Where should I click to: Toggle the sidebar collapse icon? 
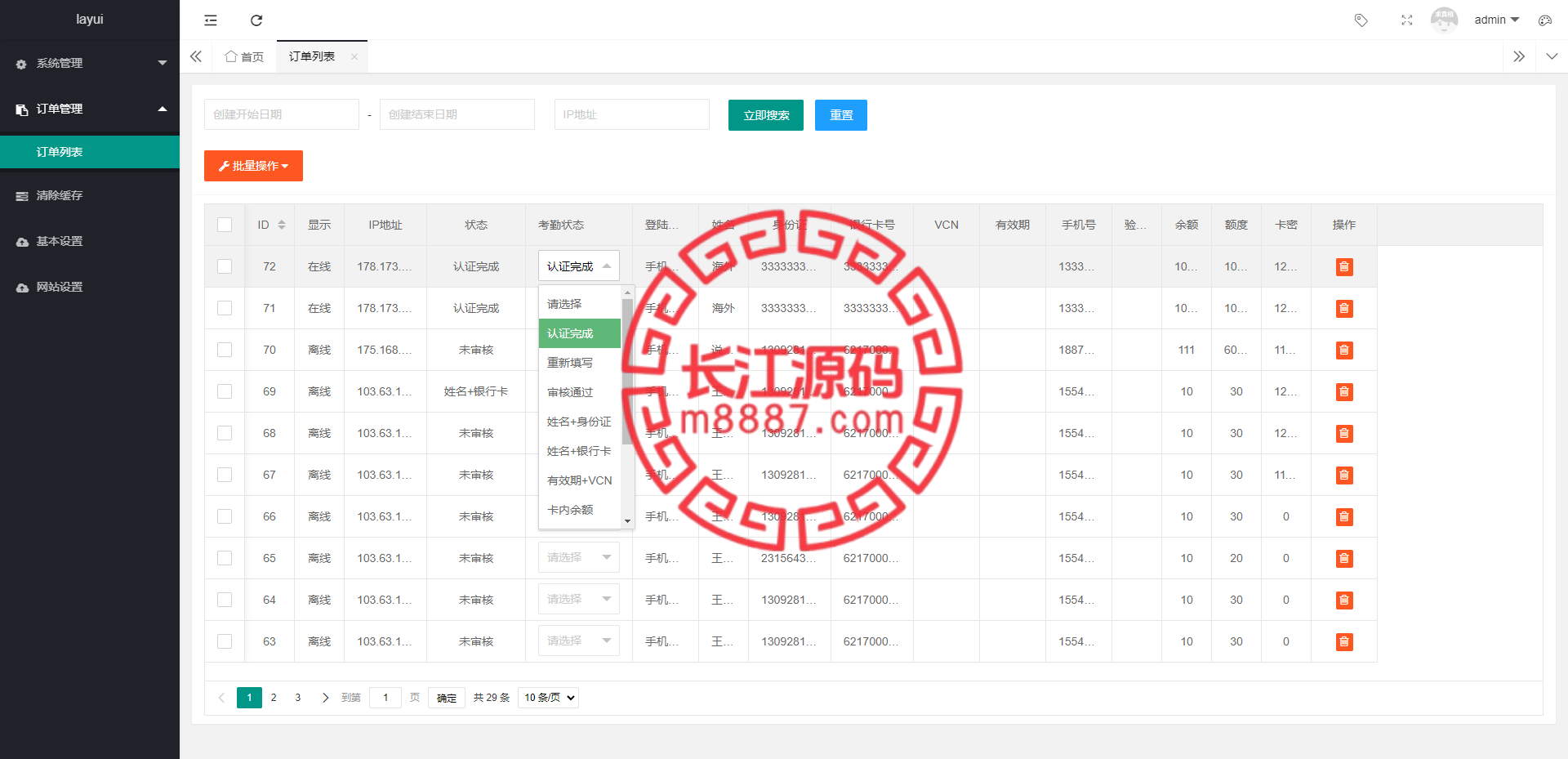[211, 20]
